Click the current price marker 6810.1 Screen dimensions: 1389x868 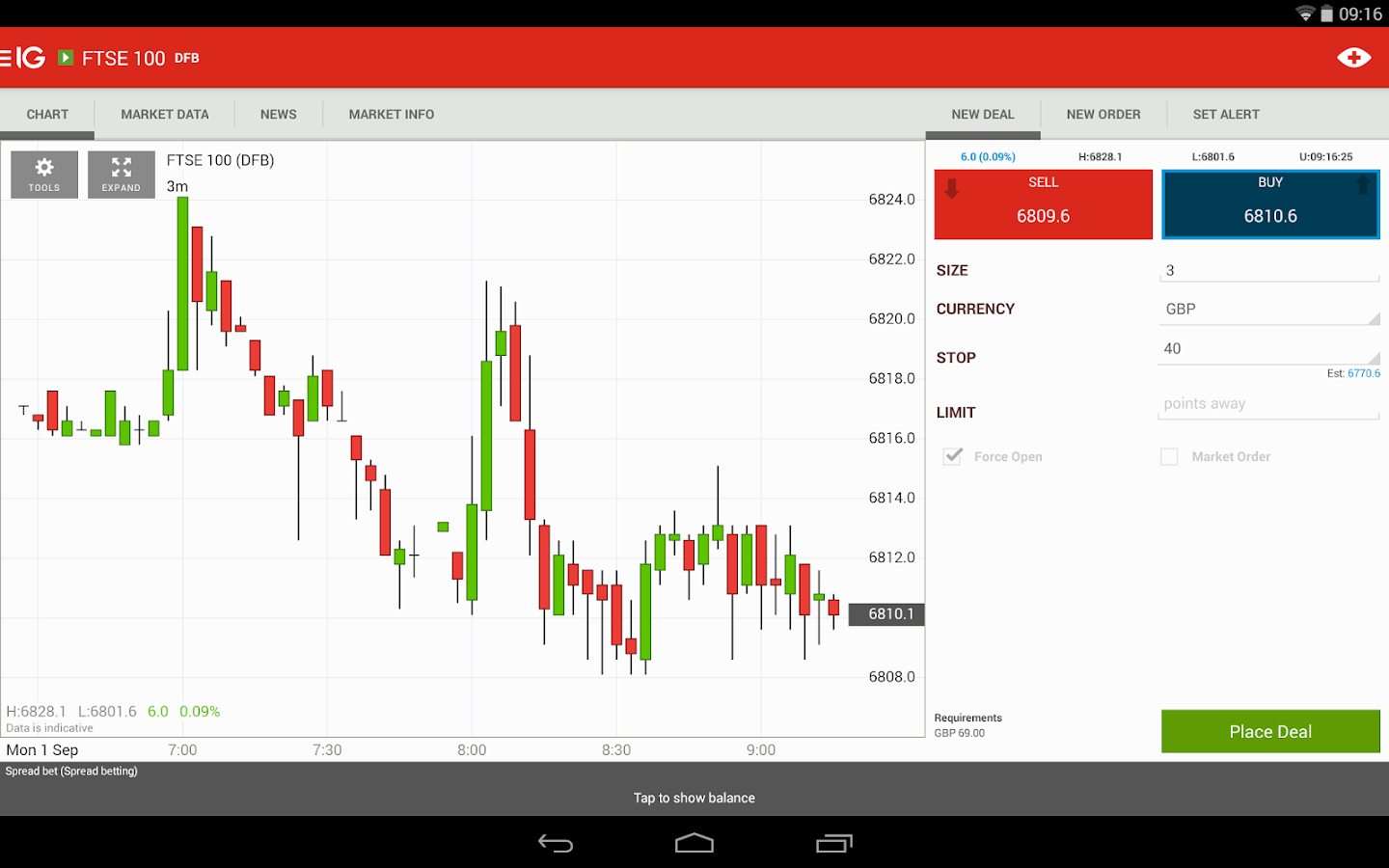[x=886, y=614]
